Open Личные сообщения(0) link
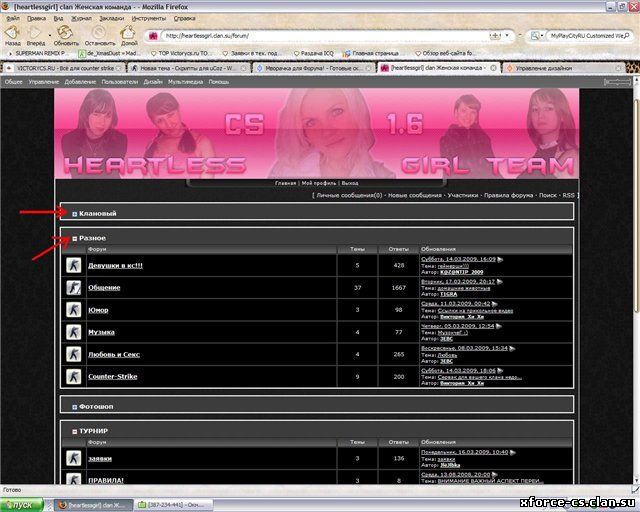 tap(349, 196)
